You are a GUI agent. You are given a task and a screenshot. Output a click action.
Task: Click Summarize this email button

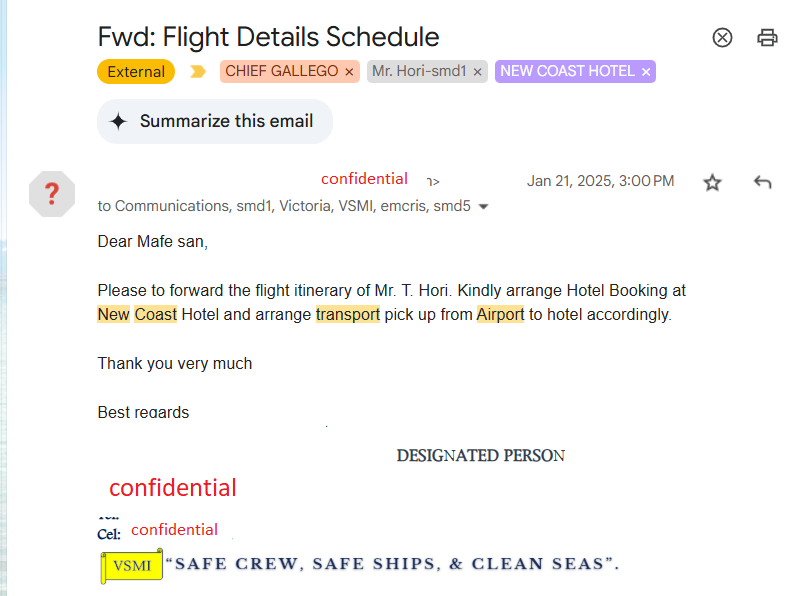pyautogui.click(x=214, y=122)
